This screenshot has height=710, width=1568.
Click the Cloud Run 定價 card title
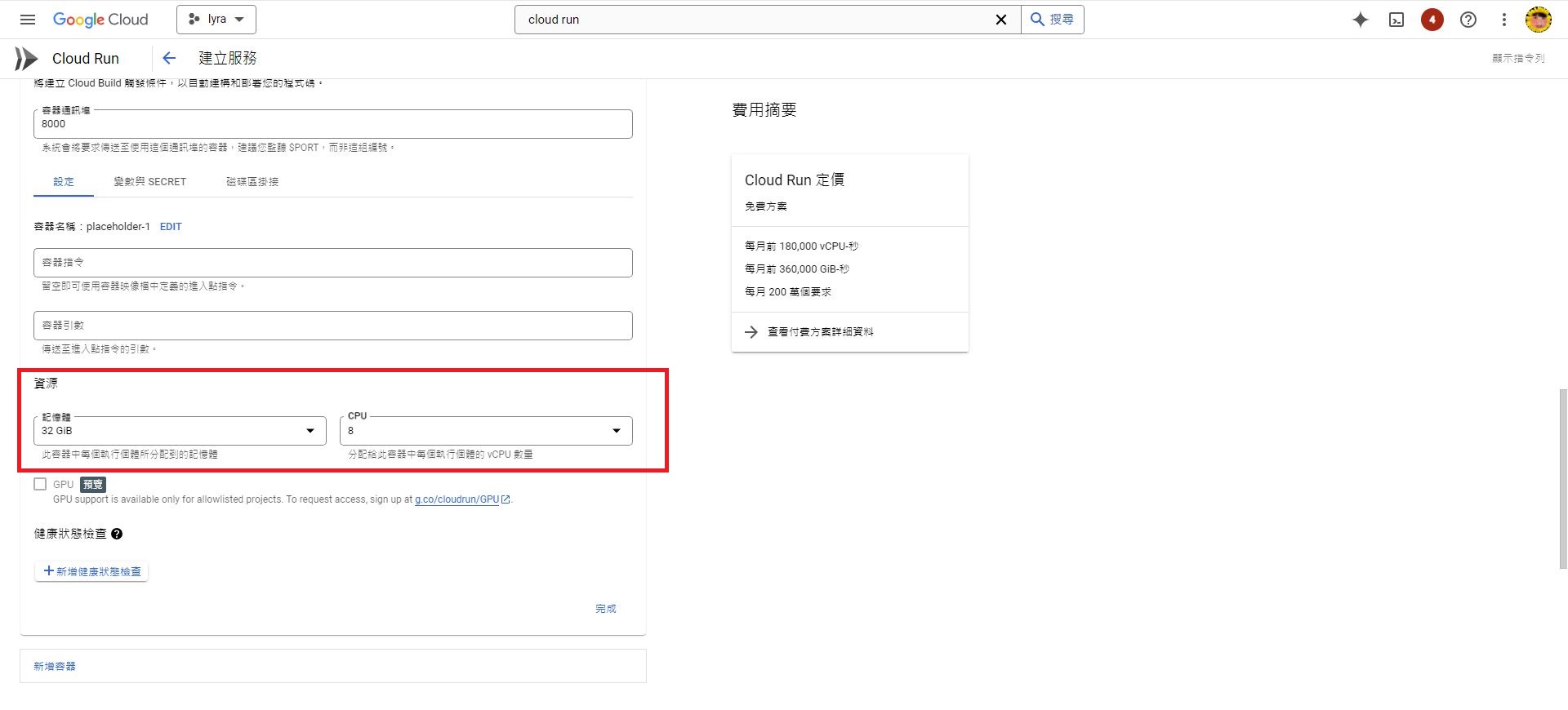[x=795, y=180]
